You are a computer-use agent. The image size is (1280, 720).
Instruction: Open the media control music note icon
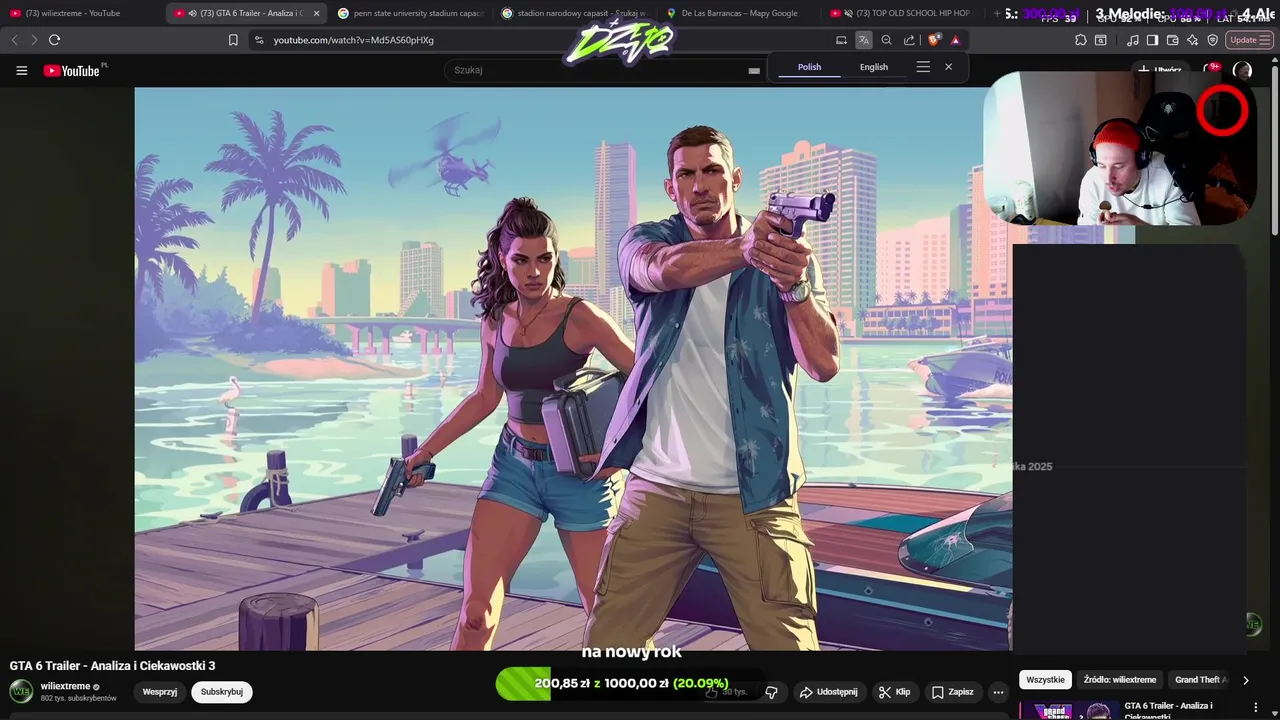tap(1132, 40)
